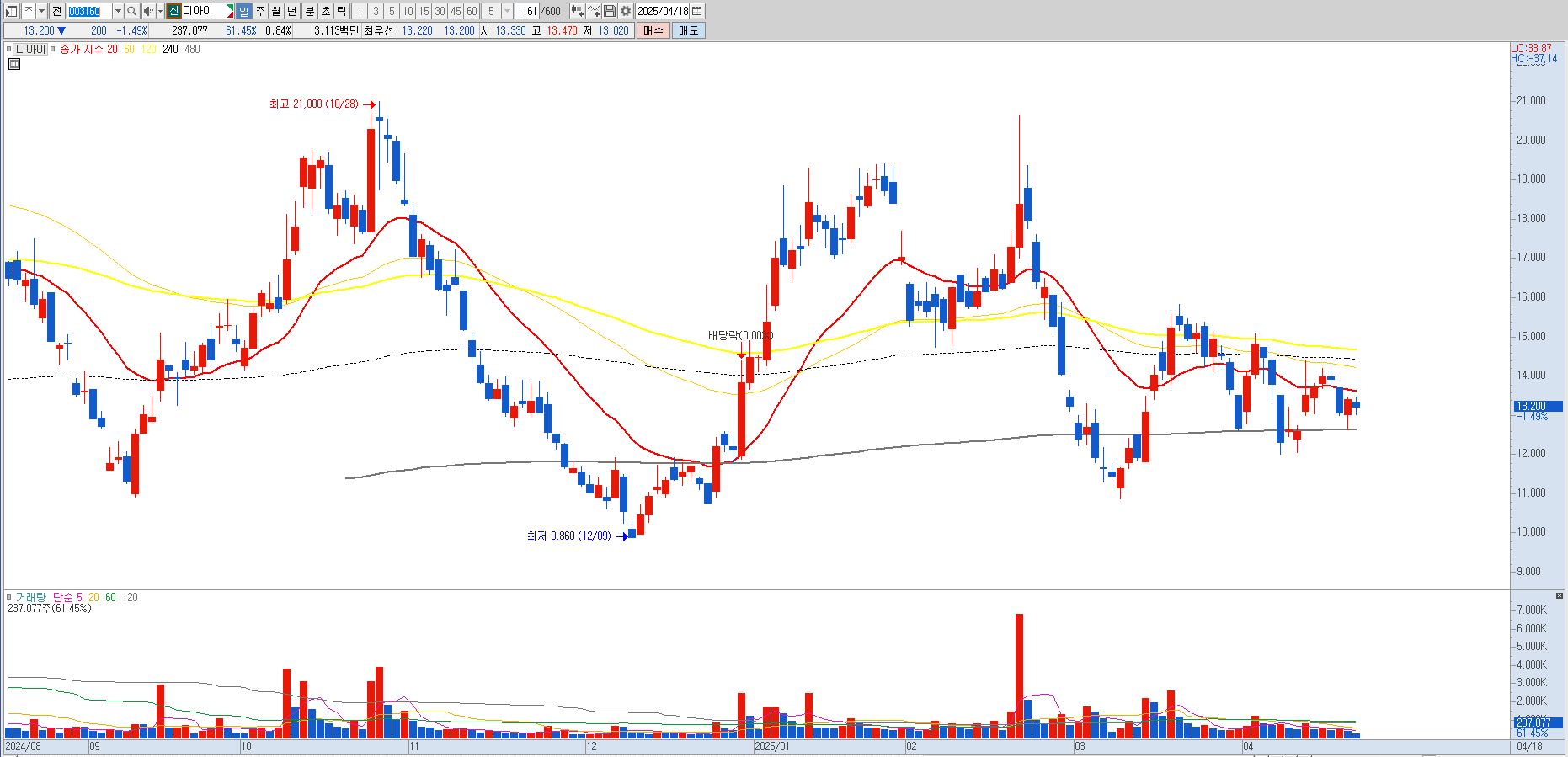Viewport: 1568px width, 757px height.
Task: Open the stock code history dropdown
Action: coord(118,11)
